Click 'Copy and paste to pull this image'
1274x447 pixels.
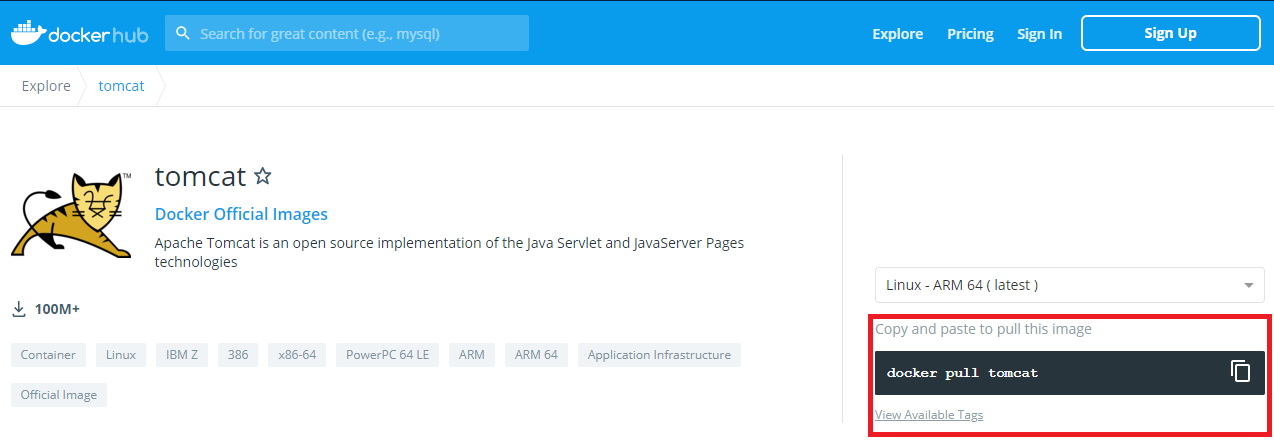point(983,328)
